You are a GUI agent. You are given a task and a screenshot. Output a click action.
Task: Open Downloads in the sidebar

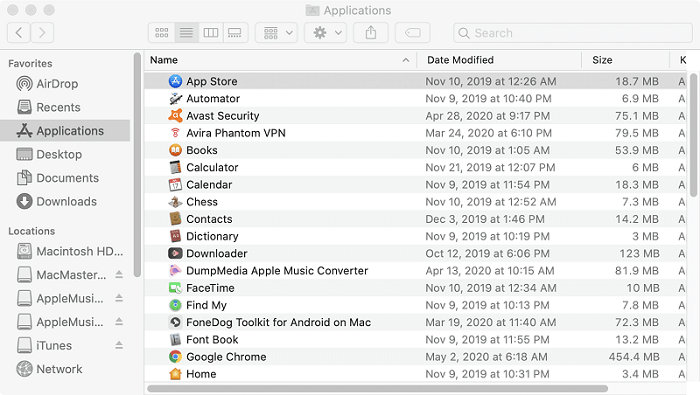coord(66,202)
